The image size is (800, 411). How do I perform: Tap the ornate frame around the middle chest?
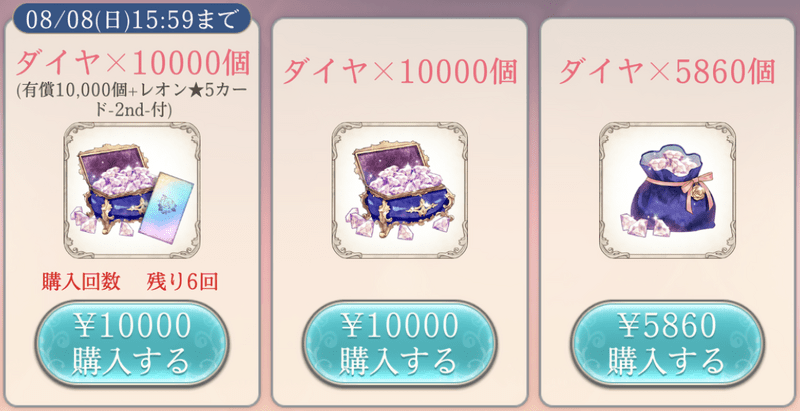(399, 190)
